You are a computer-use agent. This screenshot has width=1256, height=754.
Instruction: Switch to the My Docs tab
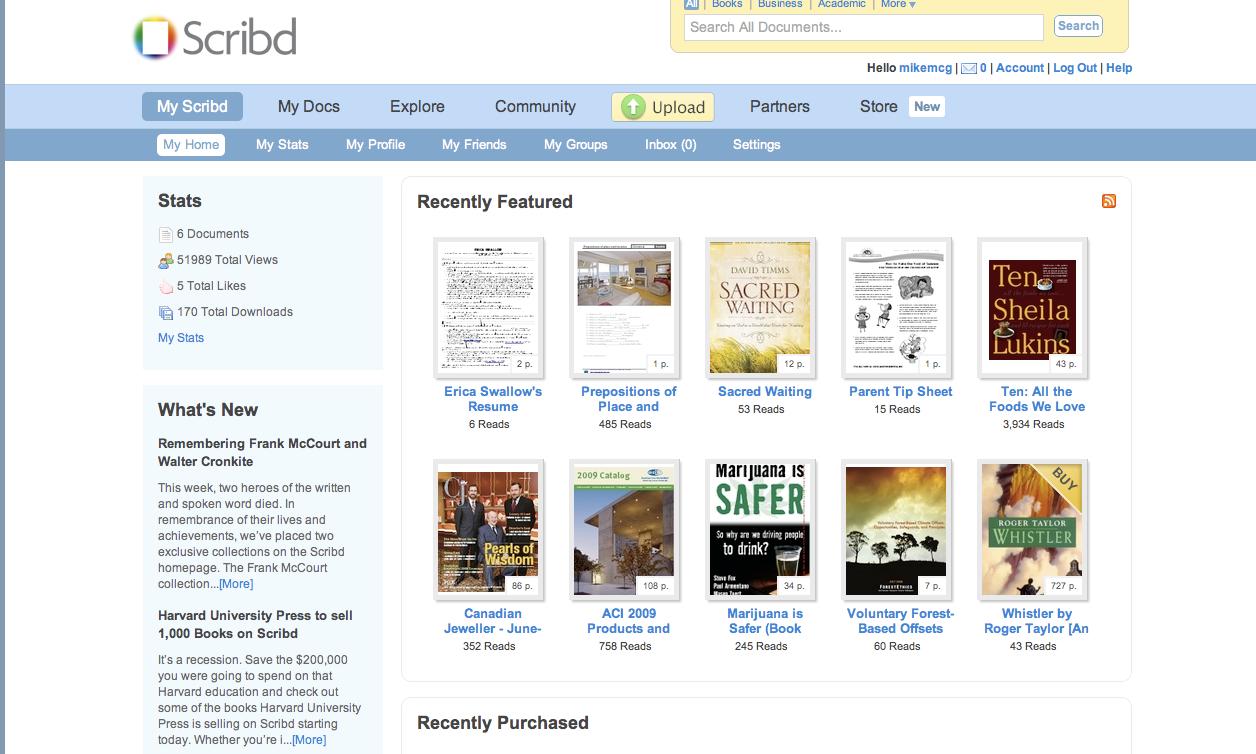[x=308, y=106]
